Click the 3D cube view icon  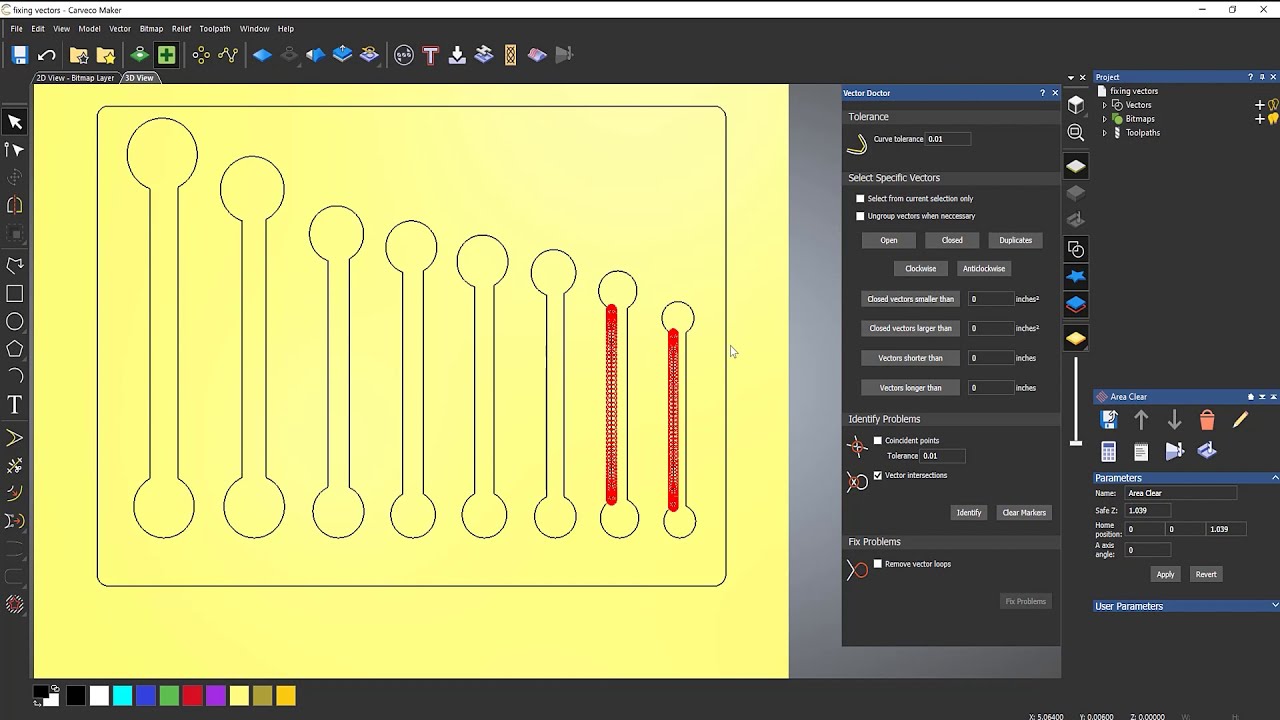pos(1076,104)
